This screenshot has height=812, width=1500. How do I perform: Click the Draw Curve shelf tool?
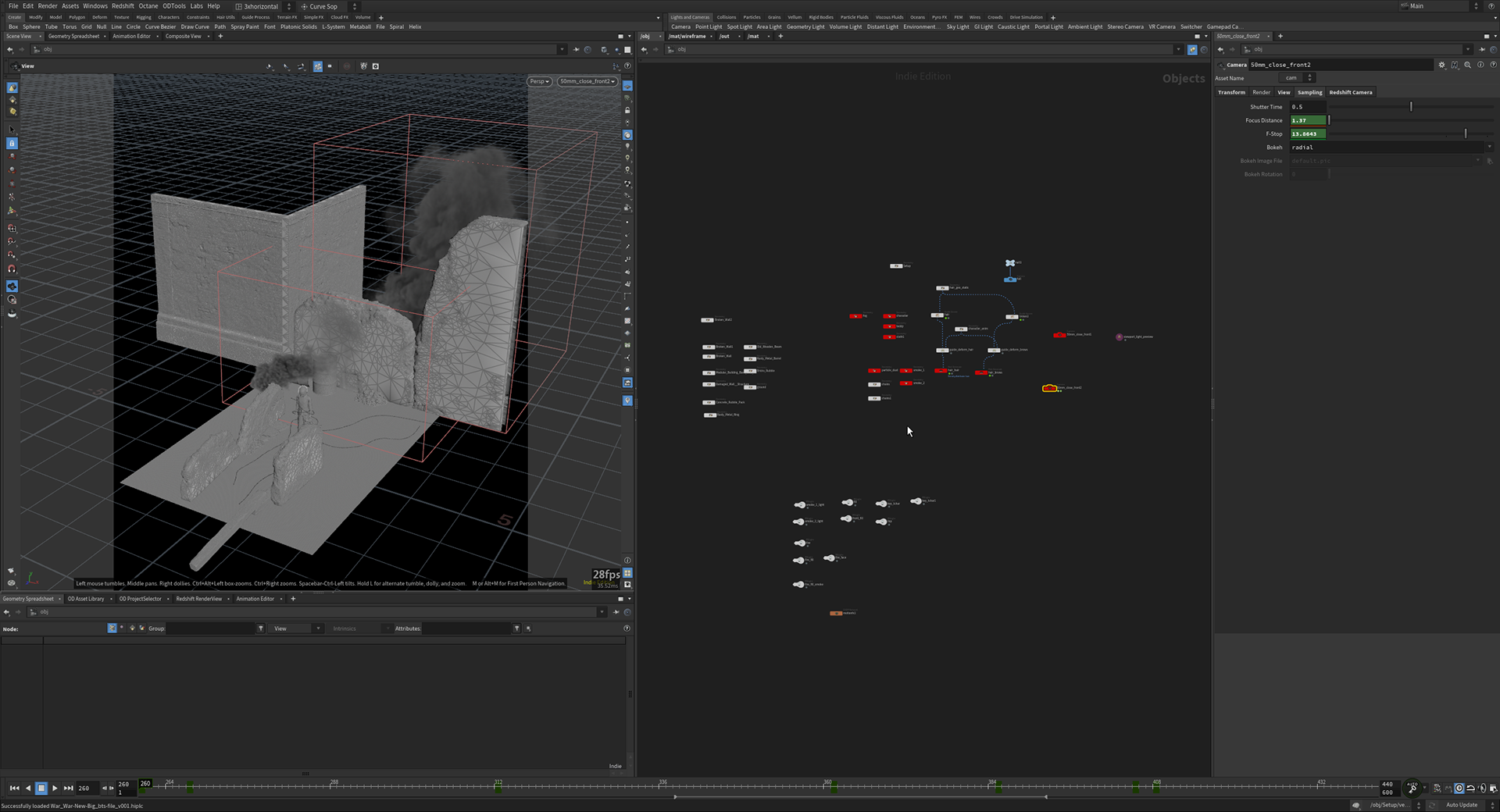[x=195, y=27]
